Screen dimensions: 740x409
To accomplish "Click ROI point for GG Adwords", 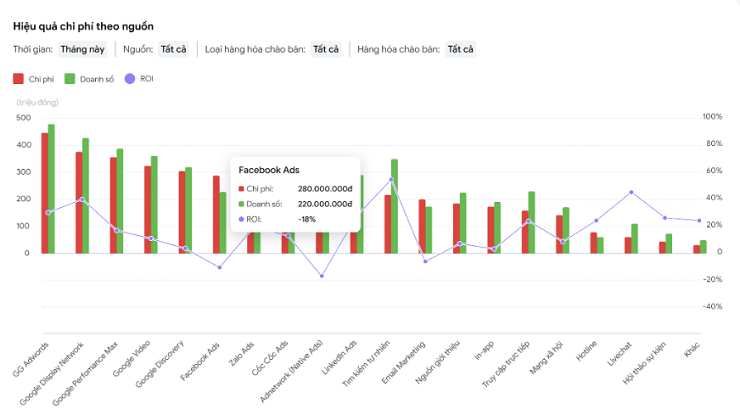I will (48, 213).
